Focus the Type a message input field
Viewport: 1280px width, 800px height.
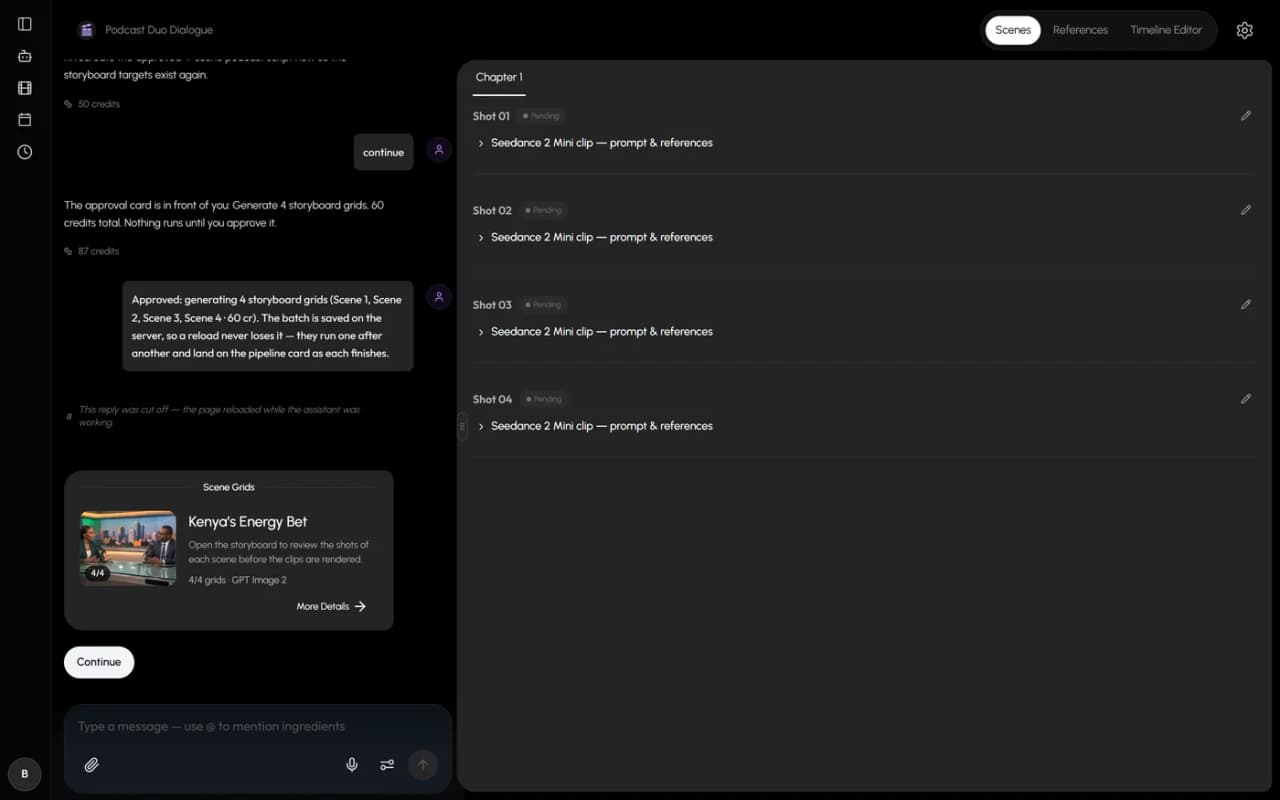258,727
